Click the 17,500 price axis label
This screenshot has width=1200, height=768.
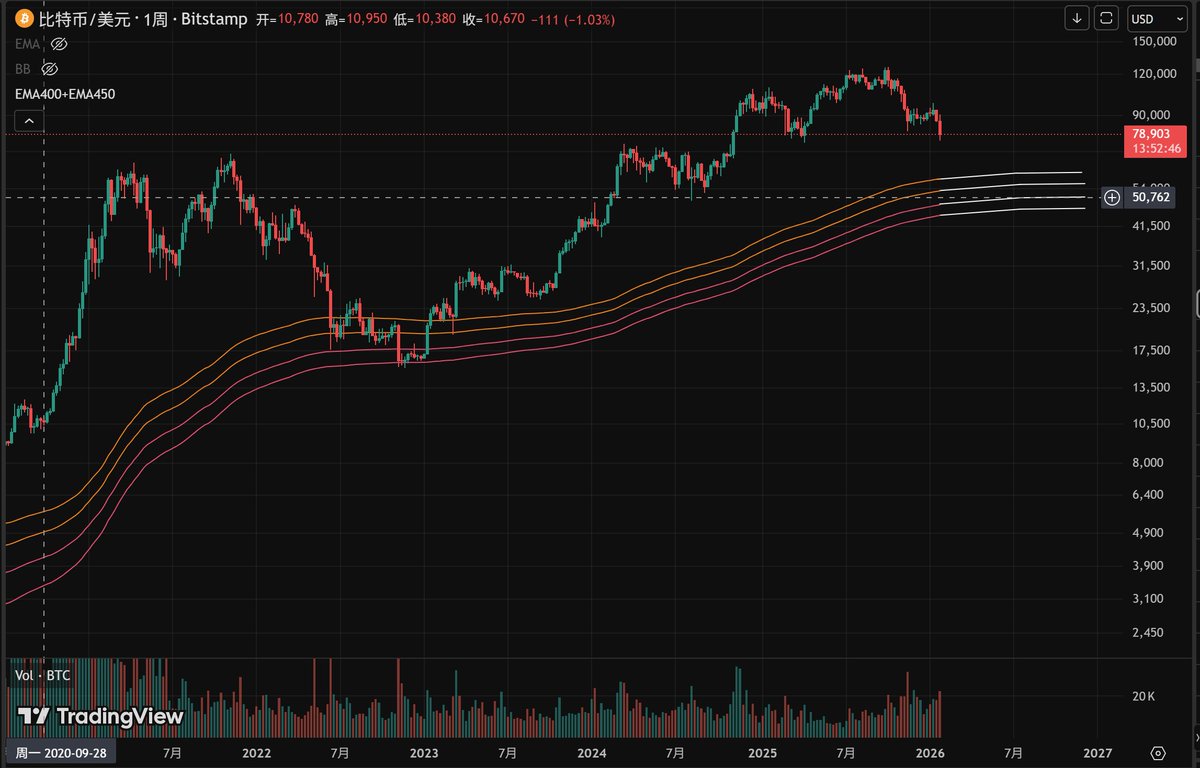1150,350
